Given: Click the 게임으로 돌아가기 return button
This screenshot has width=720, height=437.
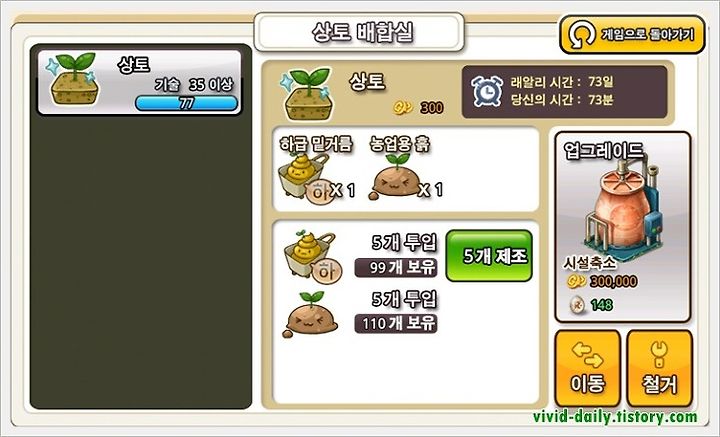Looking at the screenshot, I should [632, 35].
